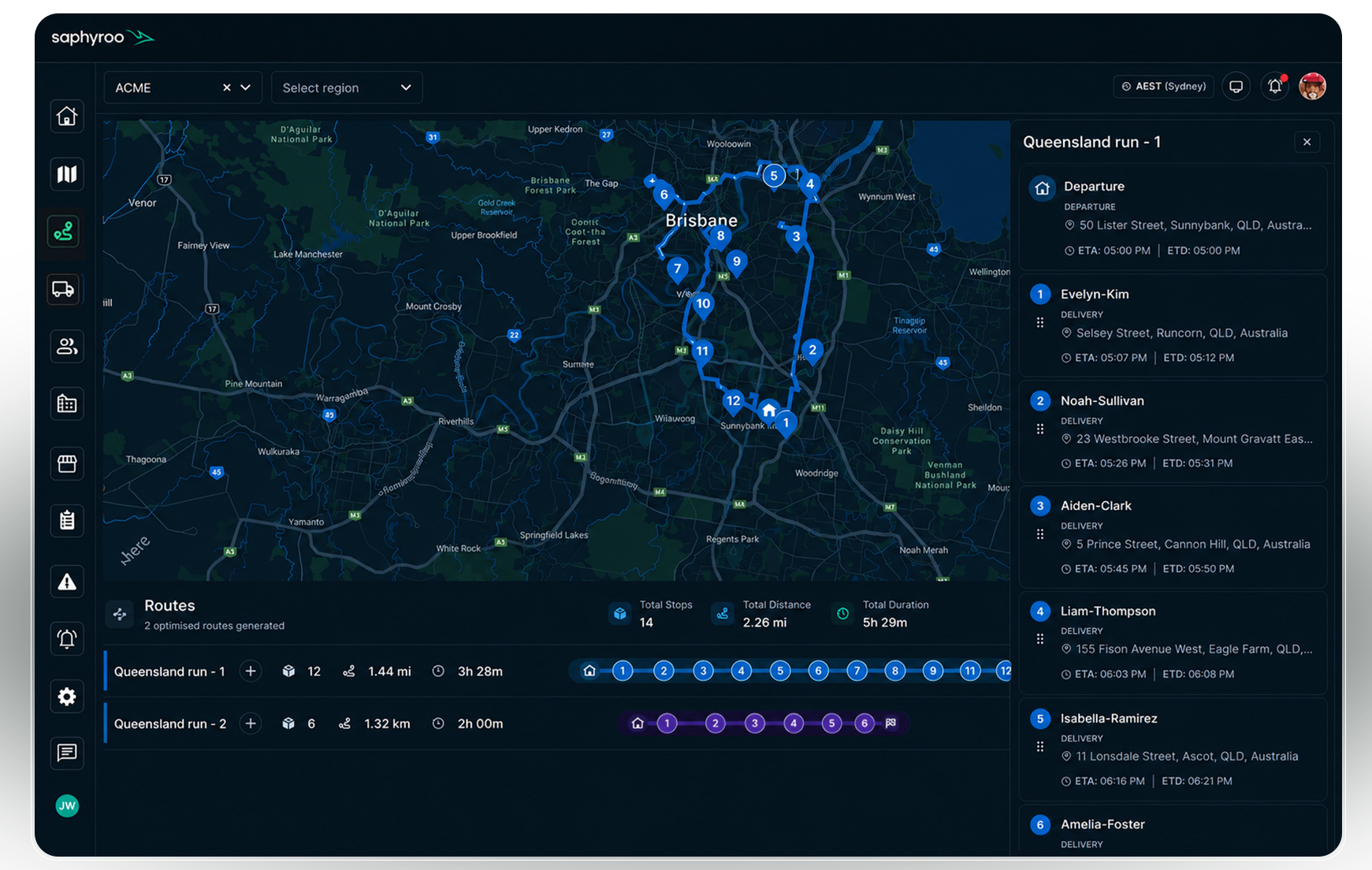Open the Map view sidebar icon

[67, 174]
